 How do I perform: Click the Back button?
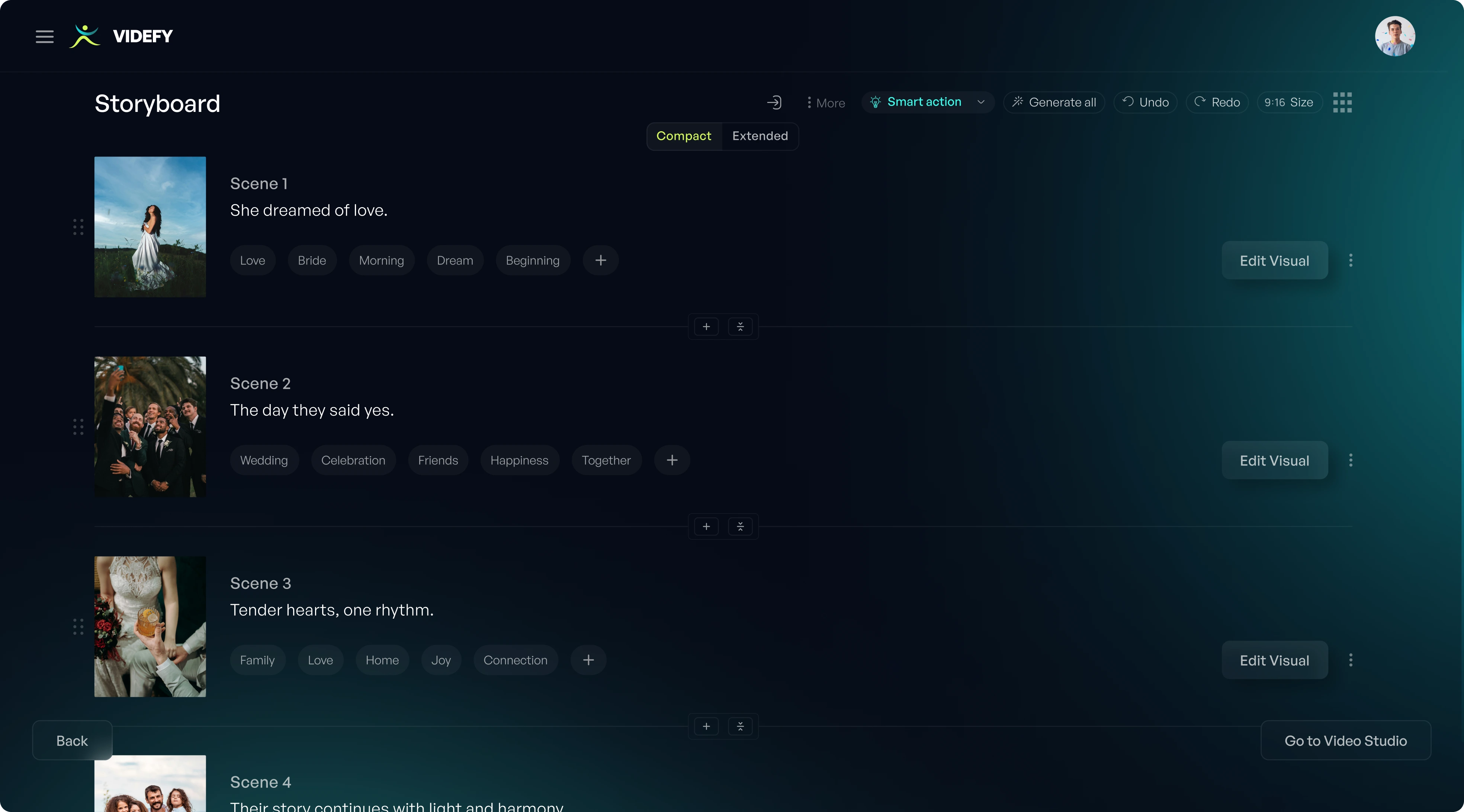[x=72, y=740]
